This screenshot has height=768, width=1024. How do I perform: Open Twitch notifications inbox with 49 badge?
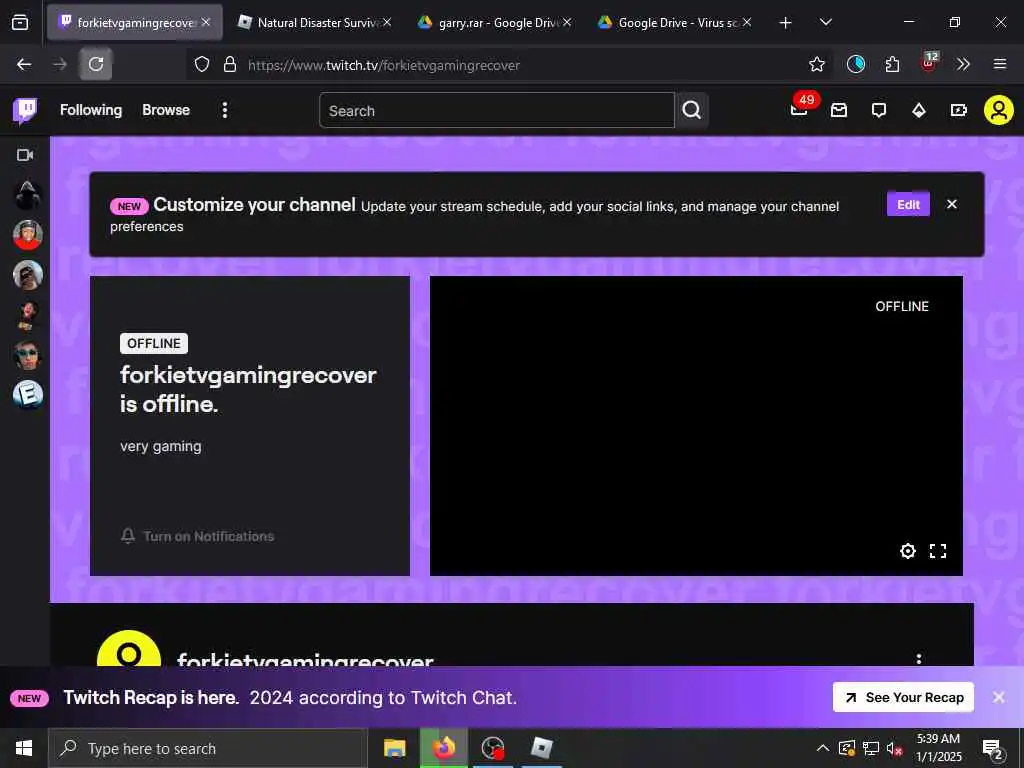799,110
